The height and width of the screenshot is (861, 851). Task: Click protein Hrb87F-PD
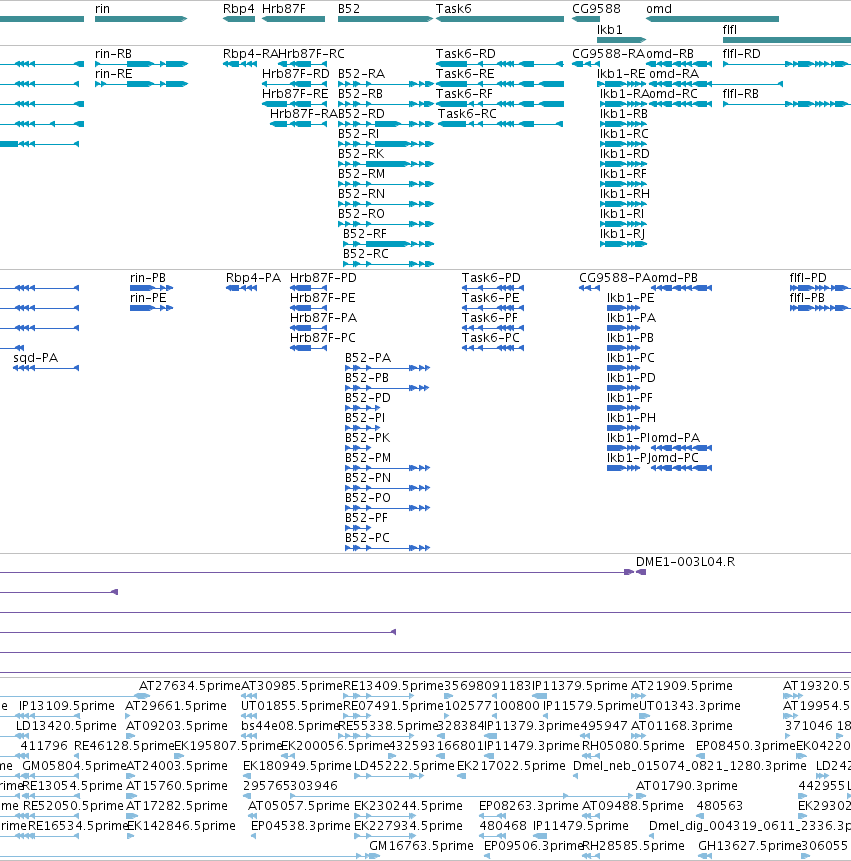323,278
